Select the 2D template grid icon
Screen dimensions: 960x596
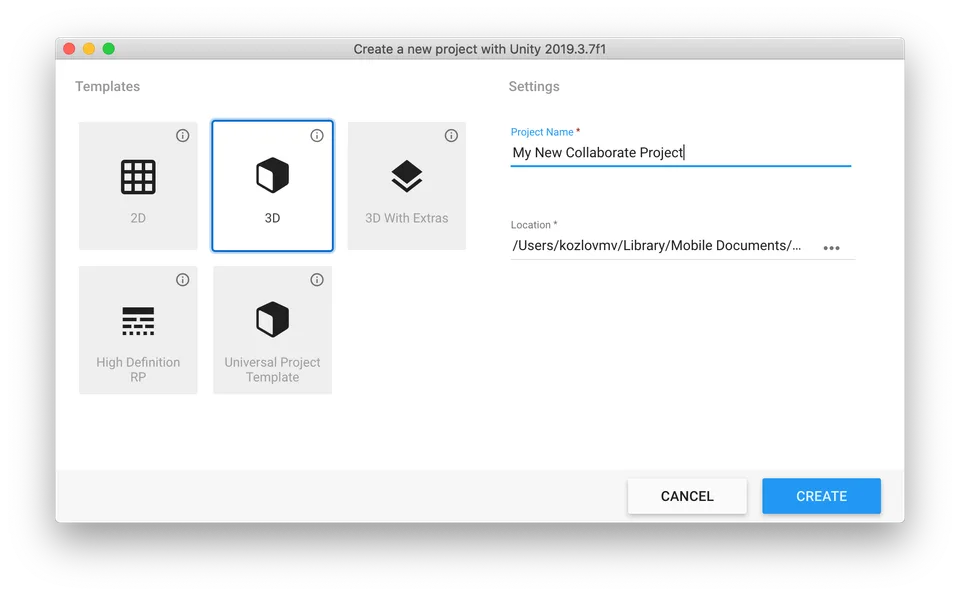tap(138, 177)
